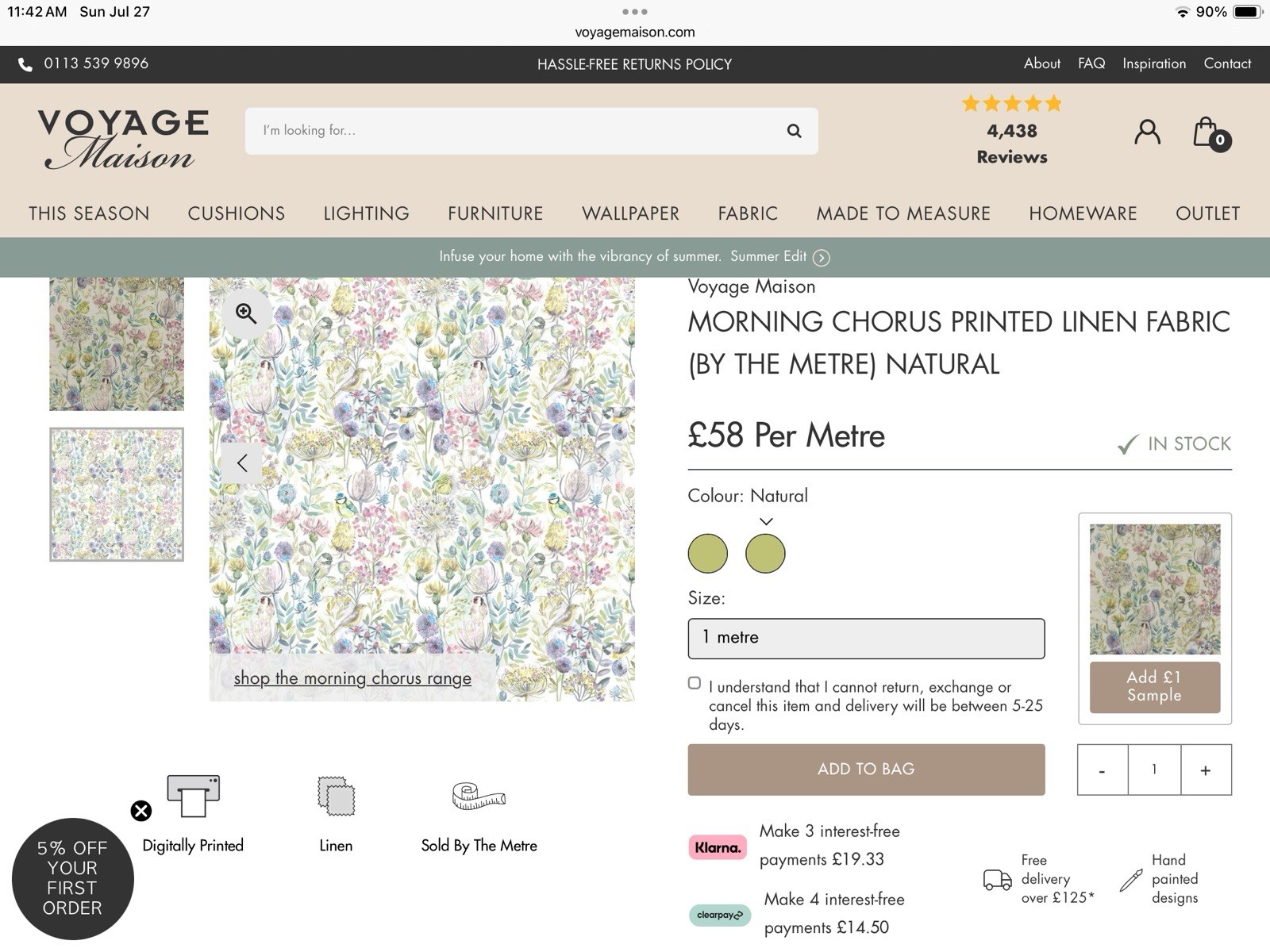Open the Inspiration link
Image resolution: width=1270 pixels, height=952 pixels.
coord(1154,63)
